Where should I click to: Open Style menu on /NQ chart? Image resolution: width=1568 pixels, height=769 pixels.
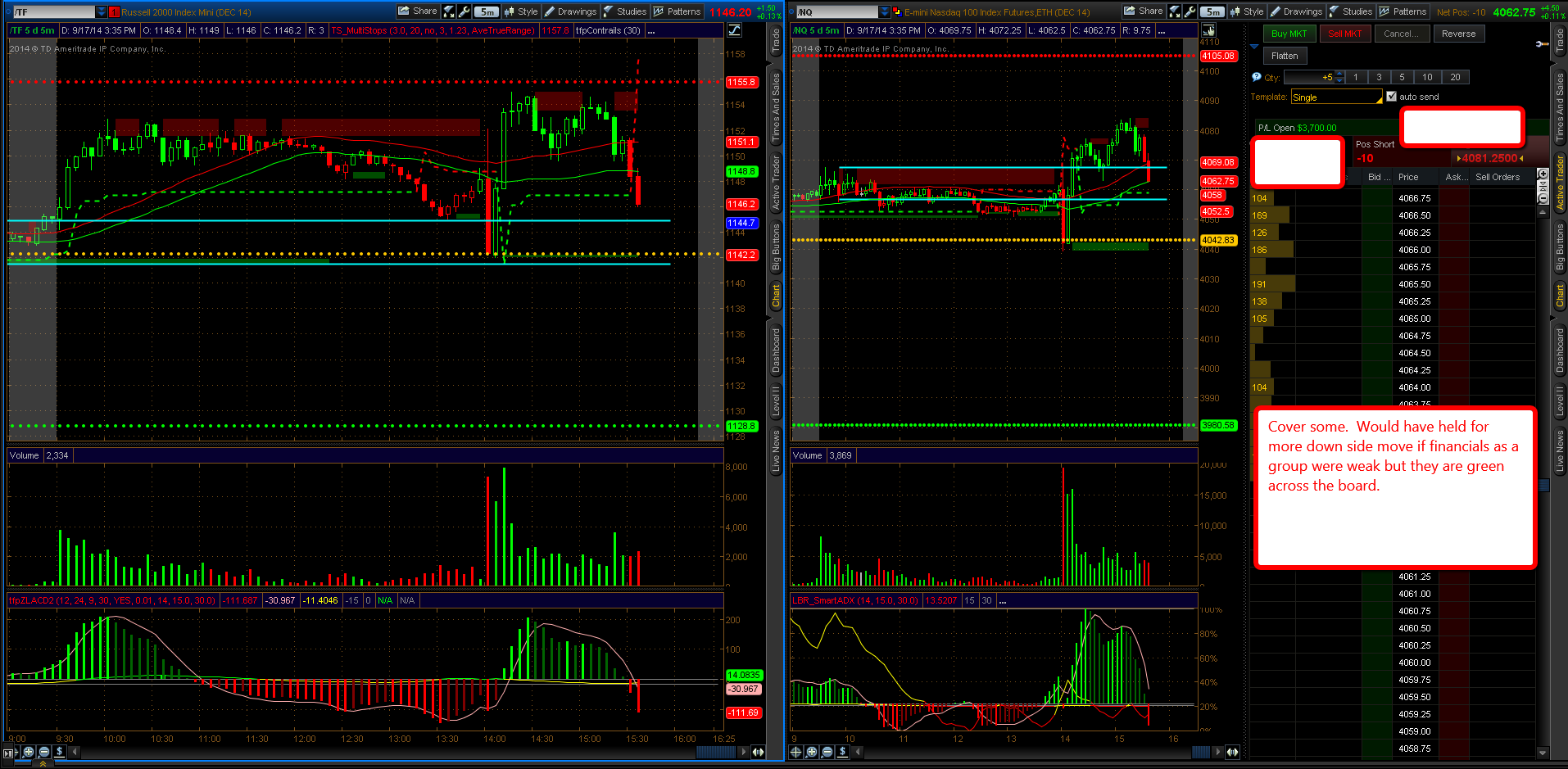click(x=1247, y=11)
